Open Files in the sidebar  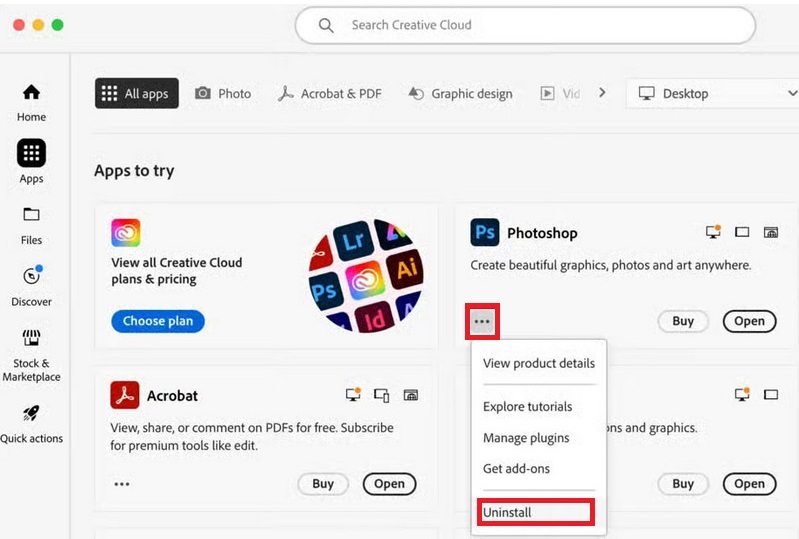click(x=31, y=226)
